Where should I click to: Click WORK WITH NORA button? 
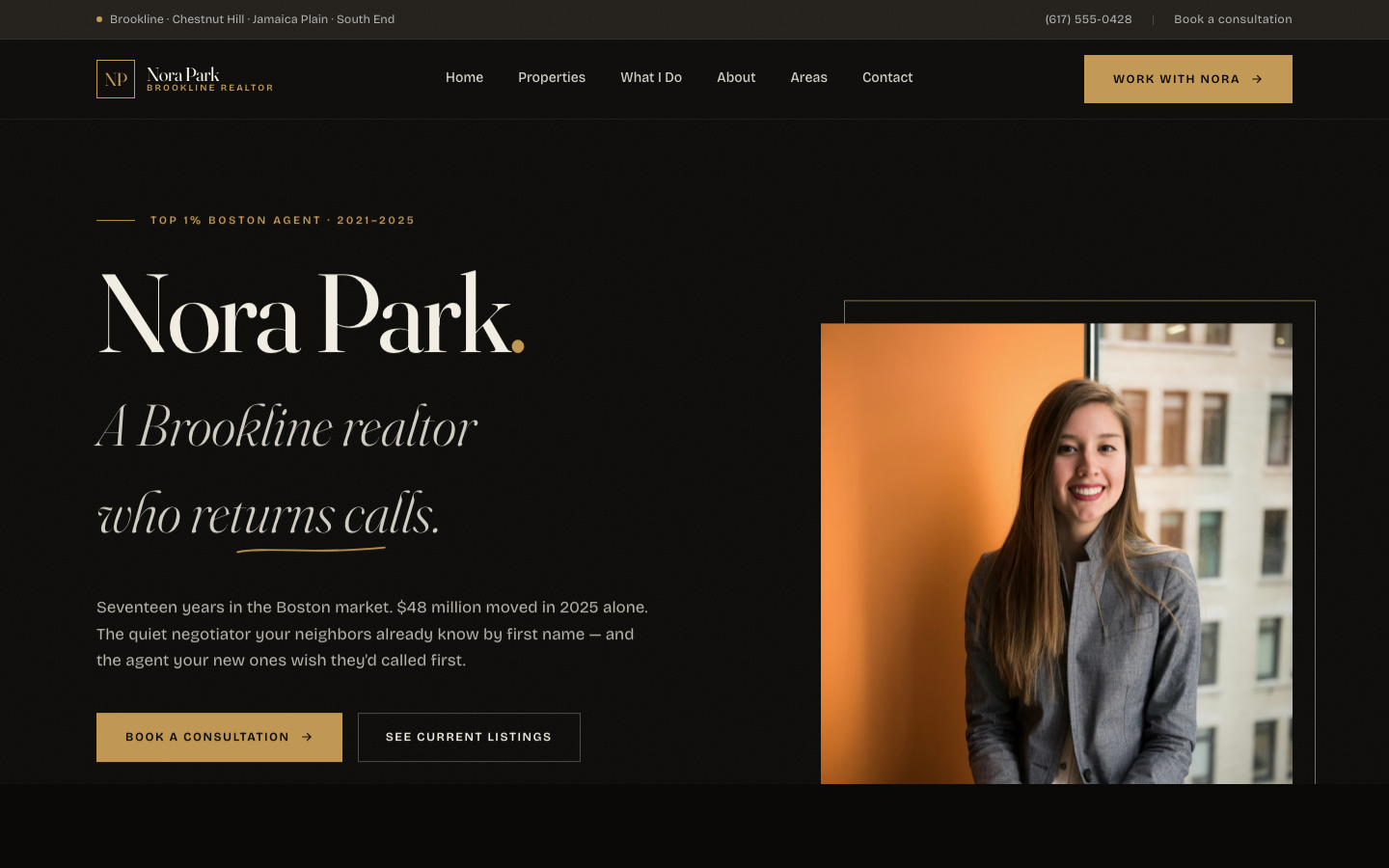pos(1187,79)
